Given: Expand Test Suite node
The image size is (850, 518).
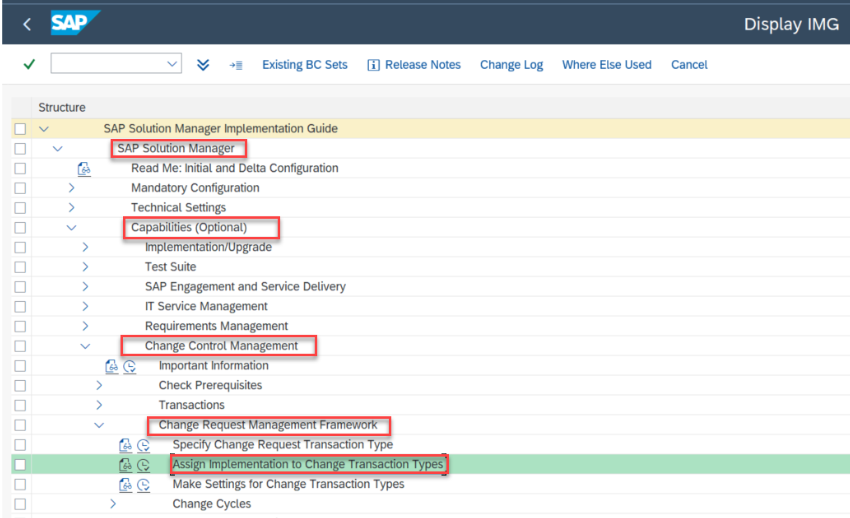Looking at the screenshot, I should [x=85, y=267].
